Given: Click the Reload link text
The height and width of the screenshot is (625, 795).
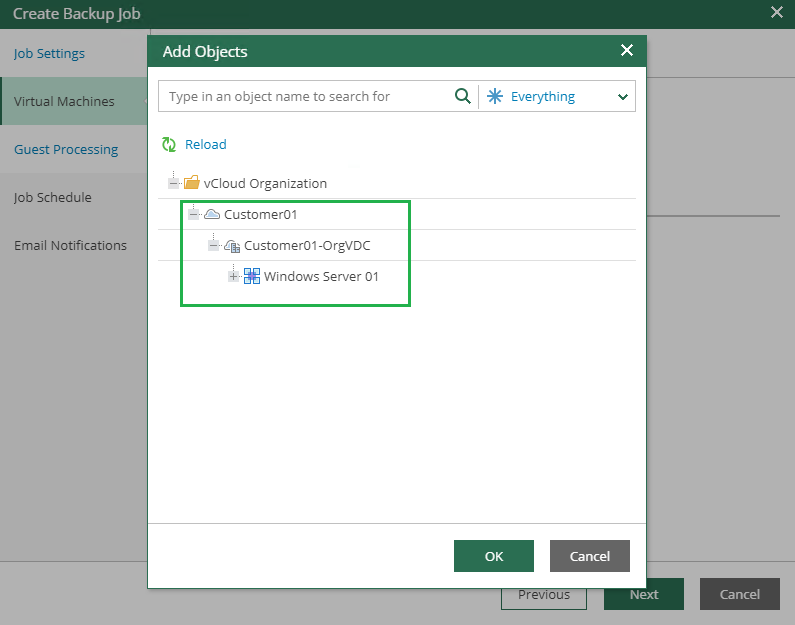Looking at the screenshot, I should pyautogui.click(x=206, y=145).
